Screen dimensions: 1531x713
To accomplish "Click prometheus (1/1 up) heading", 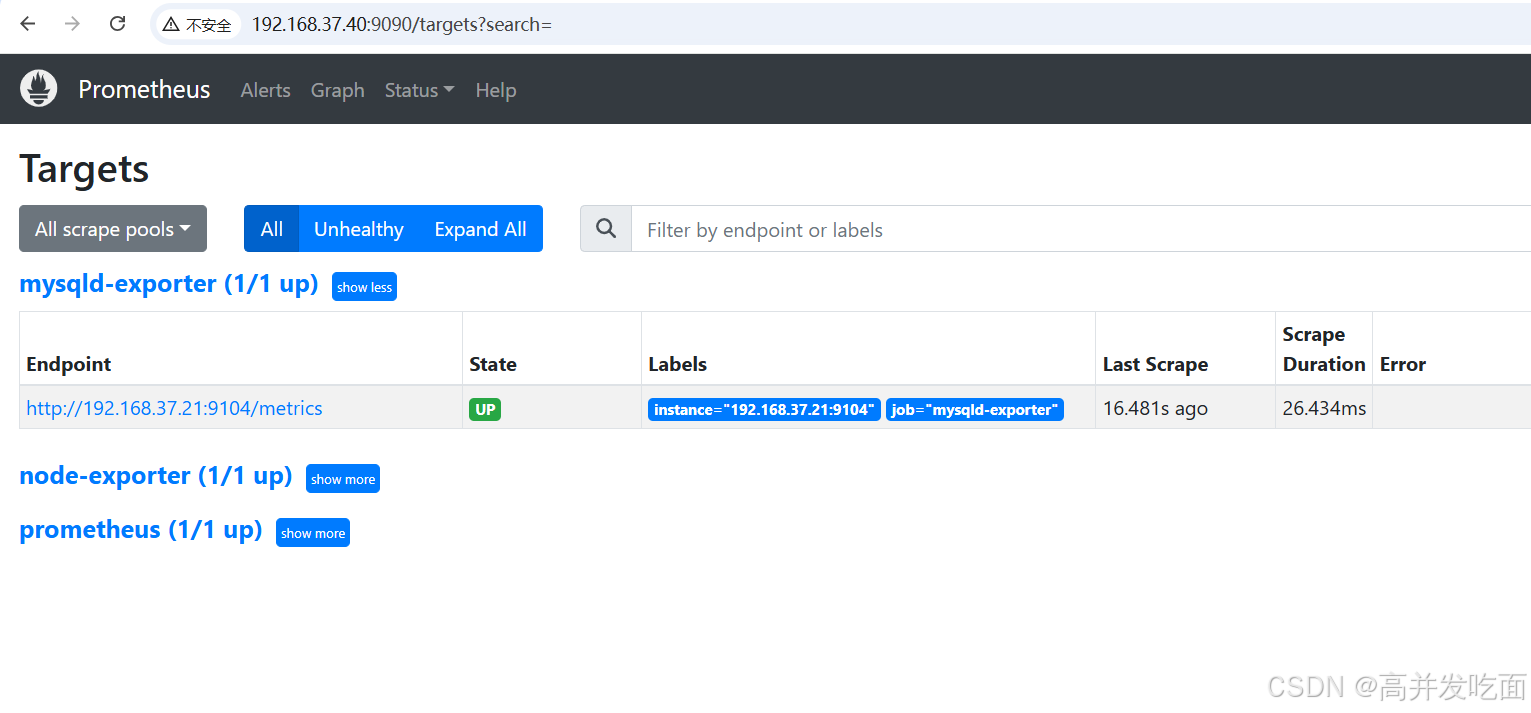I will [141, 530].
